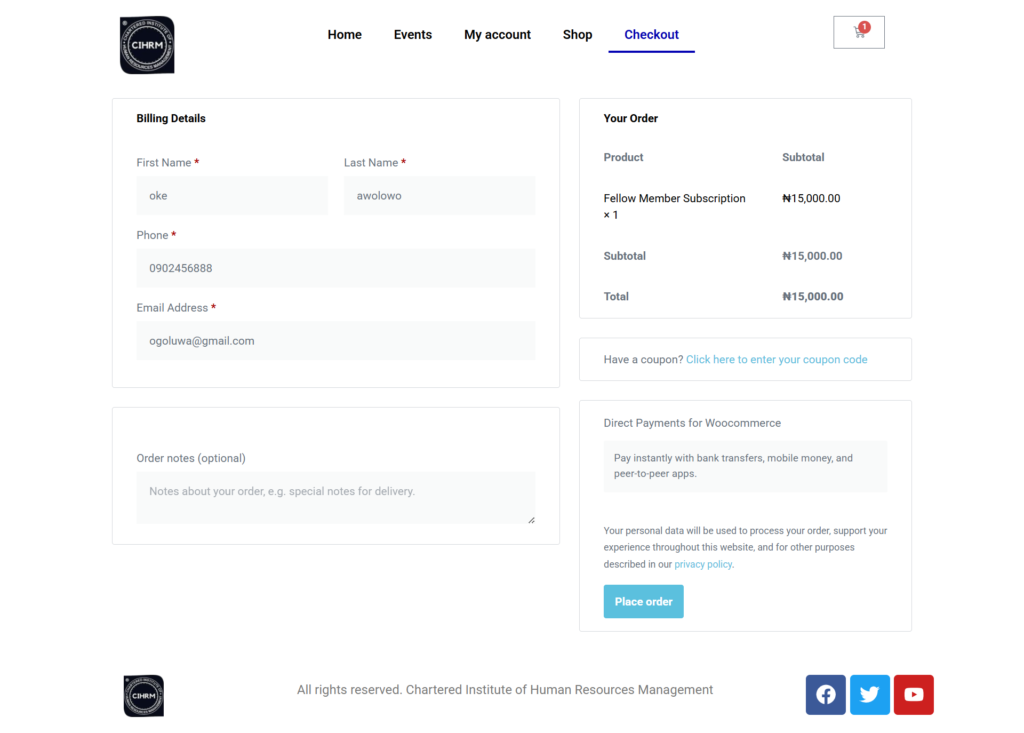Open the Shop menu item
Viewport: 1024px width, 733px height.
(x=577, y=34)
